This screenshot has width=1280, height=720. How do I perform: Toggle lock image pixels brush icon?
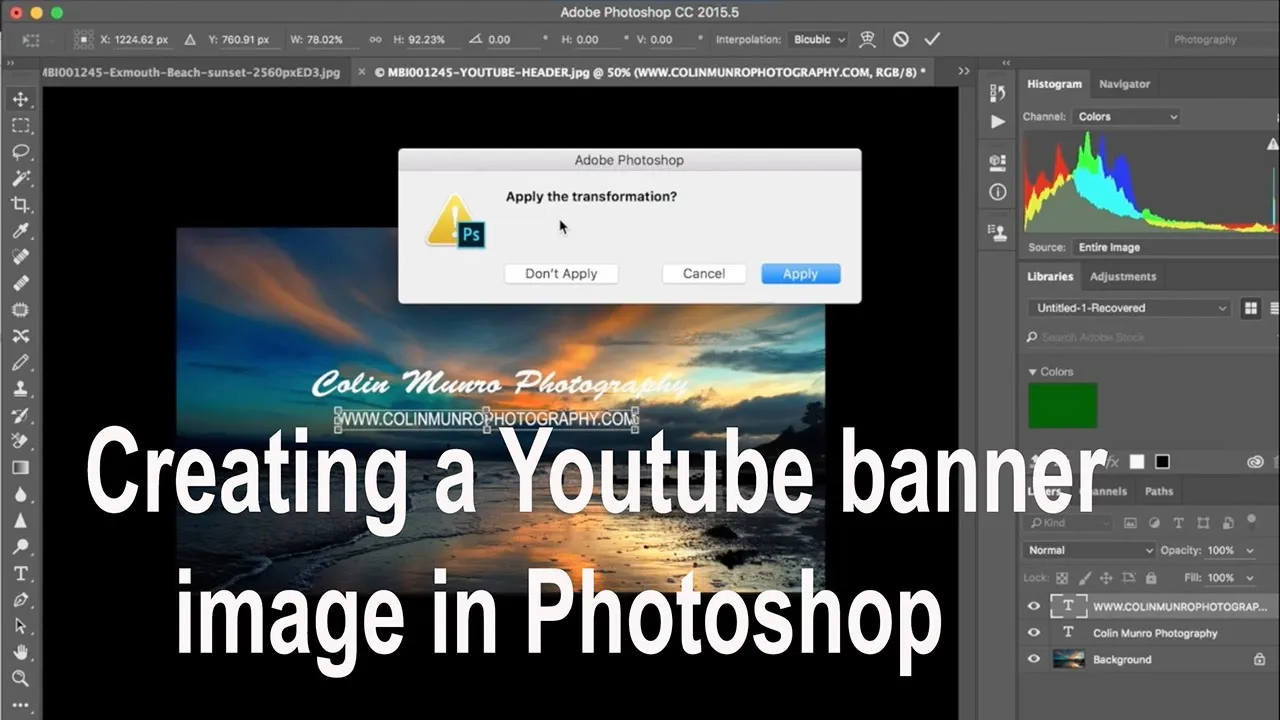[x=1084, y=578]
